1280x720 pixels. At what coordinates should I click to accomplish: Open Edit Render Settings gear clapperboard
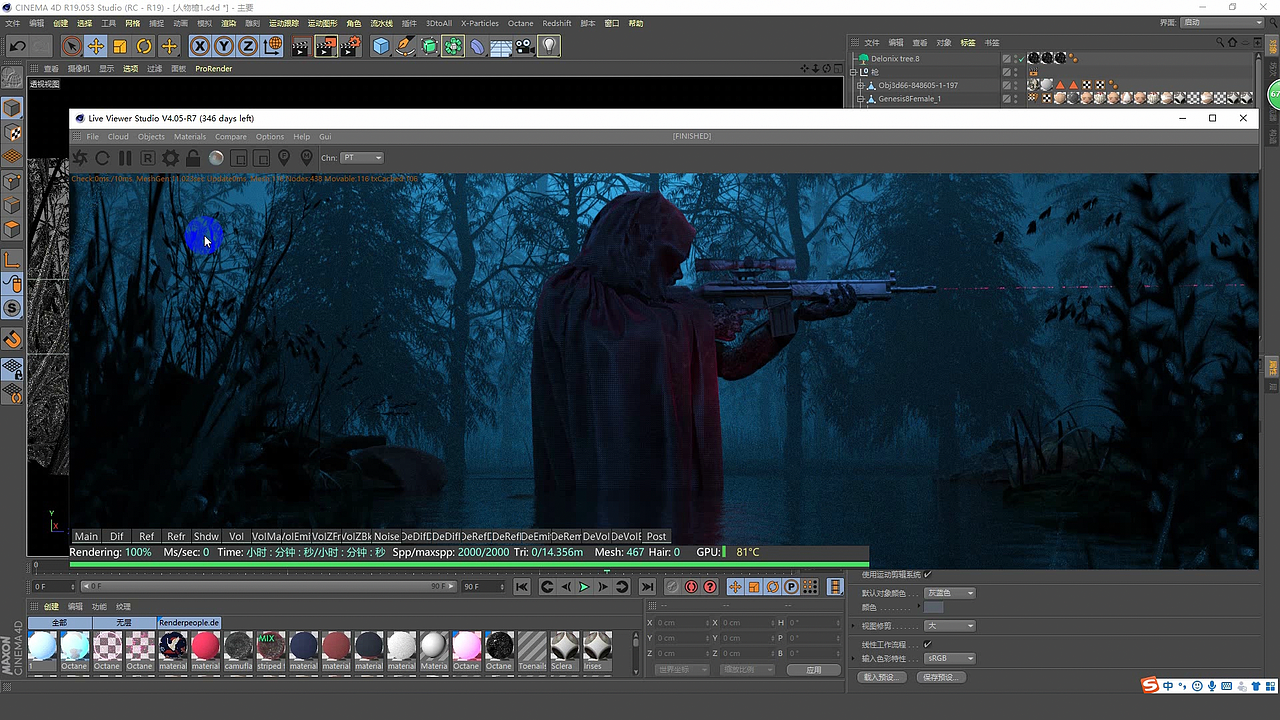pos(351,46)
